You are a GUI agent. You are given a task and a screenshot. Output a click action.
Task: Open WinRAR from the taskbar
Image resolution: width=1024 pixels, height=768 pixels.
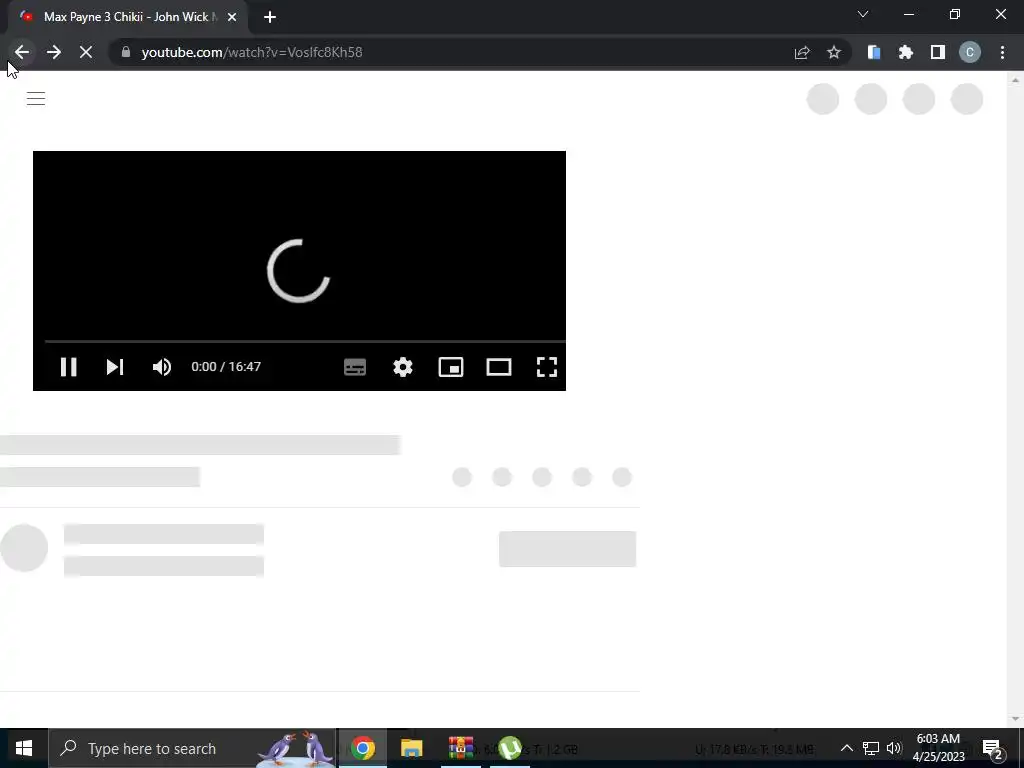point(460,748)
